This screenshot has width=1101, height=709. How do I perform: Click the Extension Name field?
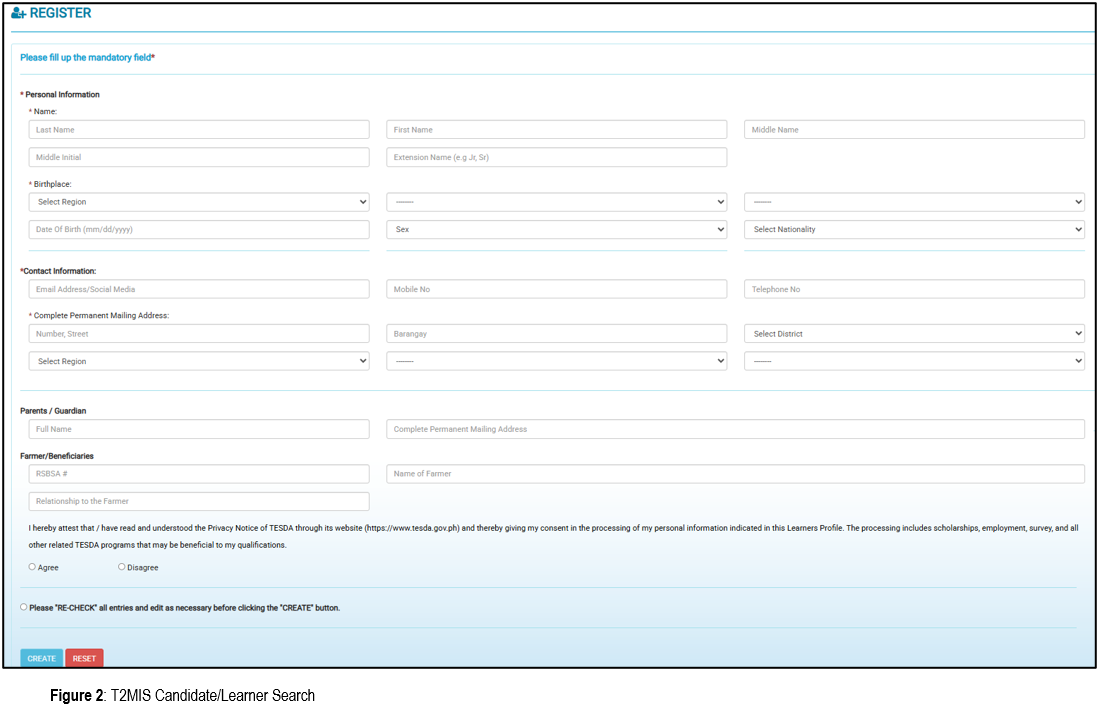(x=556, y=158)
